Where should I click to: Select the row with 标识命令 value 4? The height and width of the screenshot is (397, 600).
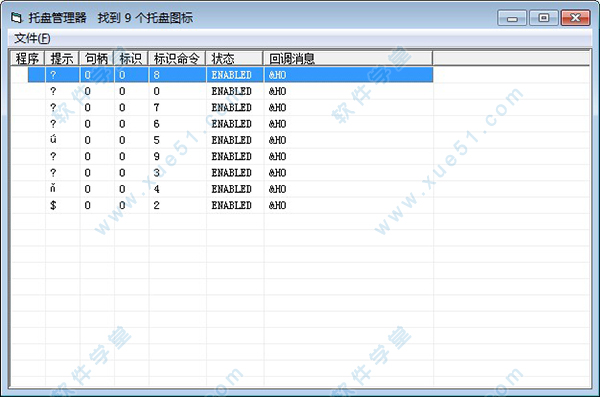point(230,189)
